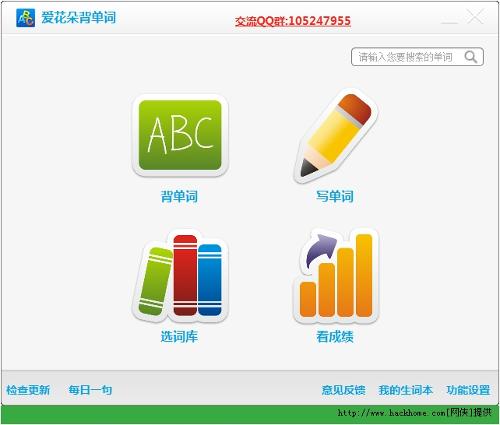The height and width of the screenshot is (425, 500).
Task: Click the red 交流QQ群 link
Action: click(x=293, y=21)
